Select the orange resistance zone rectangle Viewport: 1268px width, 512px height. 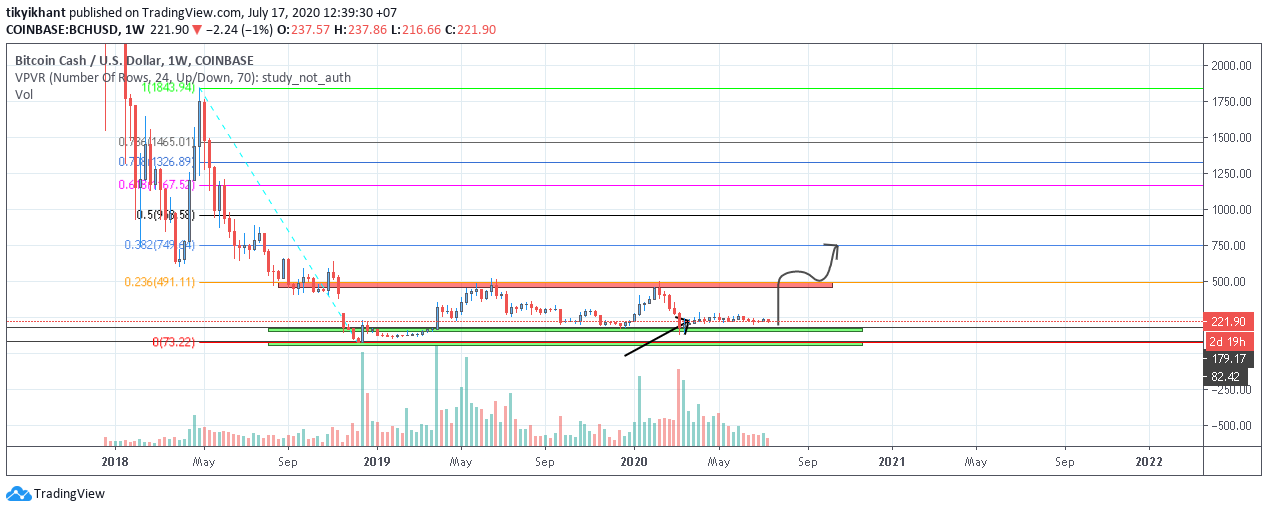pos(555,285)
